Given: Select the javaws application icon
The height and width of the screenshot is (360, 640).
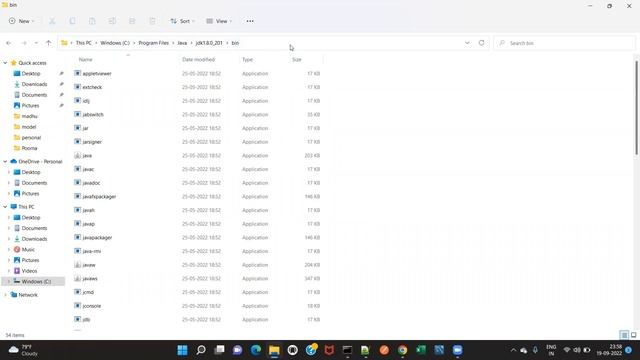Looking at the screenshot, I should point(78,279).
